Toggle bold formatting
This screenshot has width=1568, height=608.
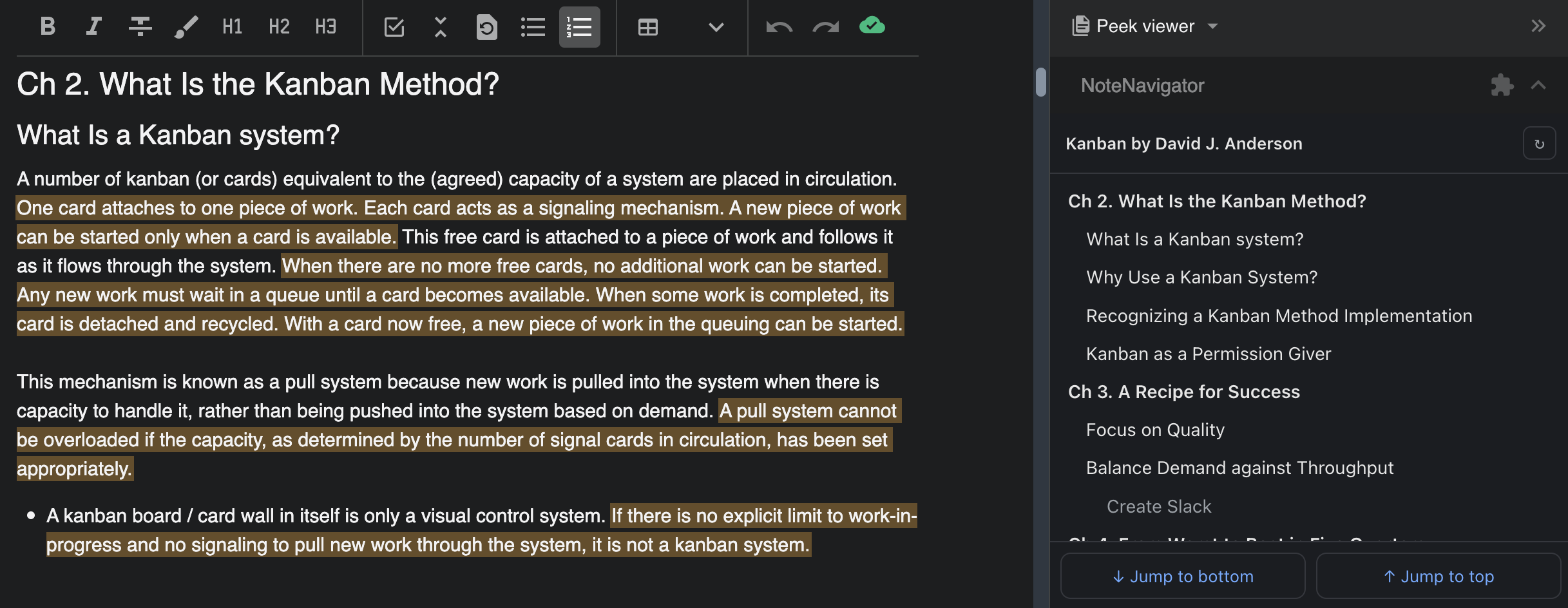point(48,26)
